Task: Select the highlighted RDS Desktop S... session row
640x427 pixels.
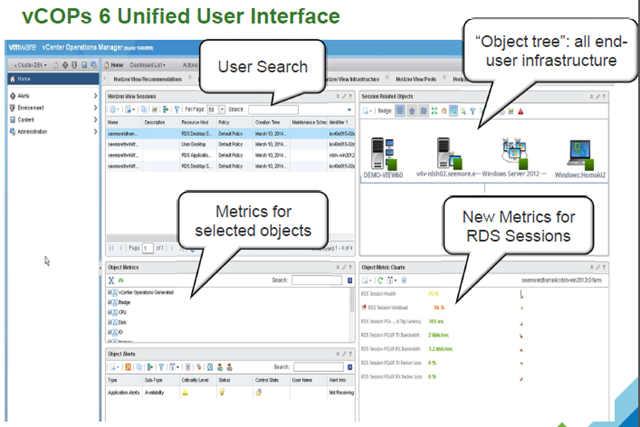Action: point(230,133)
